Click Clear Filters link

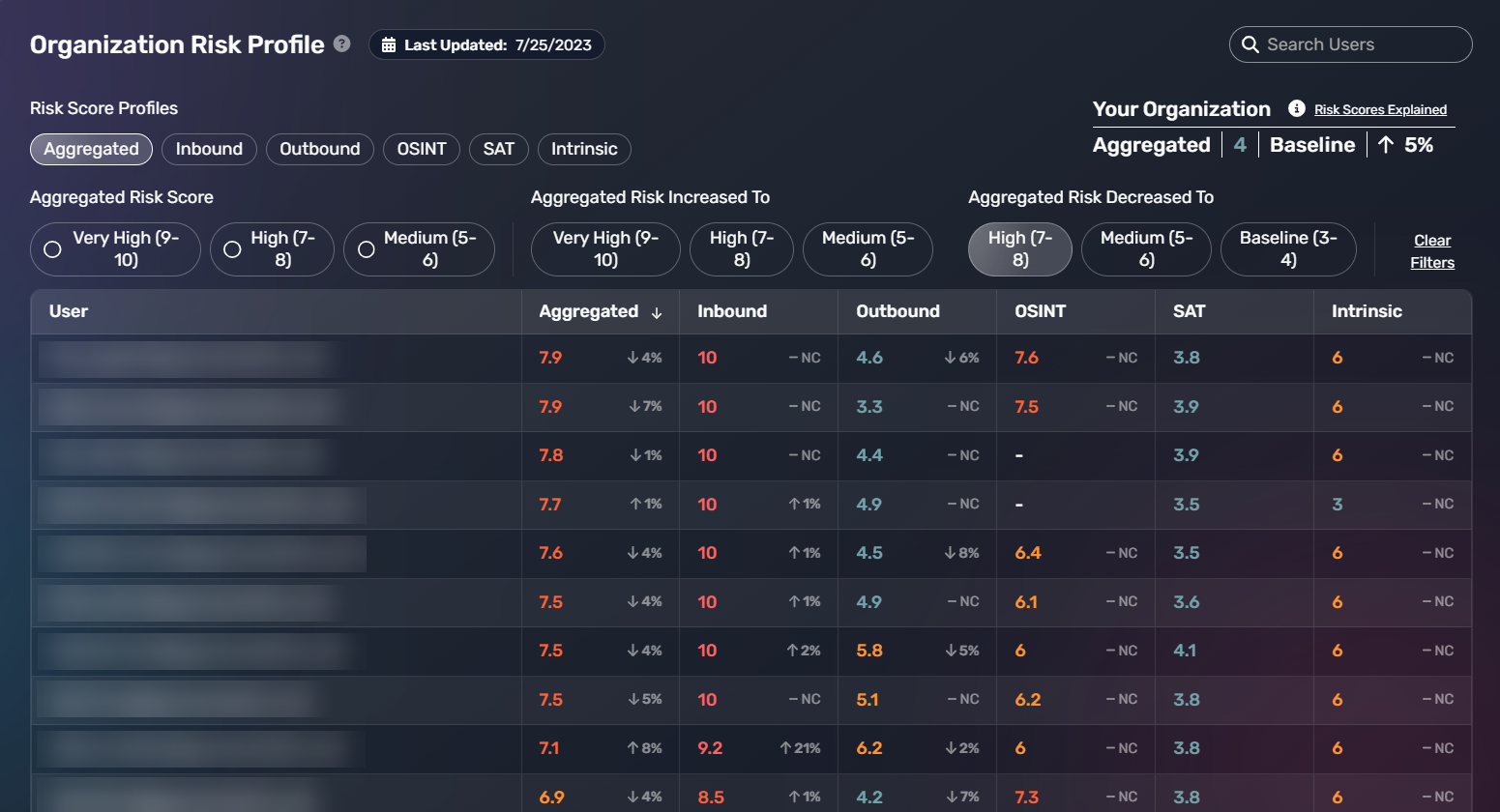tap(1432, 251)
